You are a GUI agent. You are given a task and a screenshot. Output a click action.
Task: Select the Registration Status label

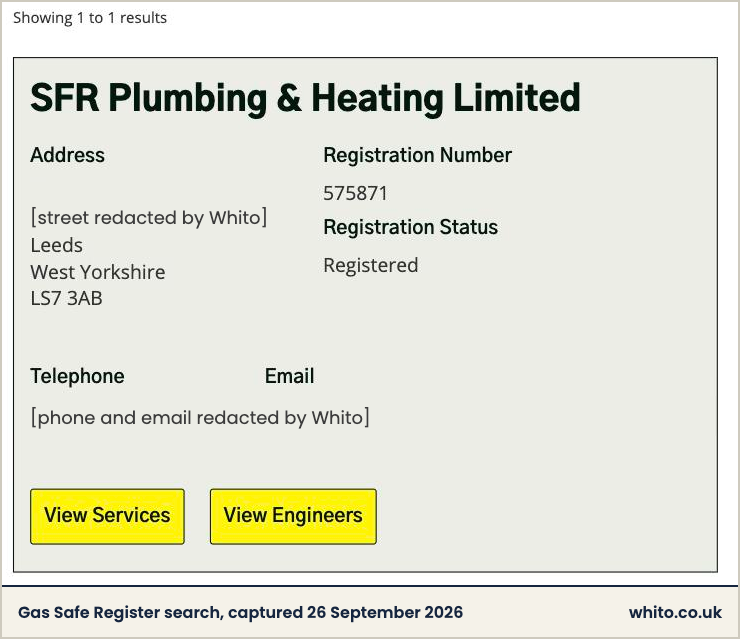[x=411, y=227]
